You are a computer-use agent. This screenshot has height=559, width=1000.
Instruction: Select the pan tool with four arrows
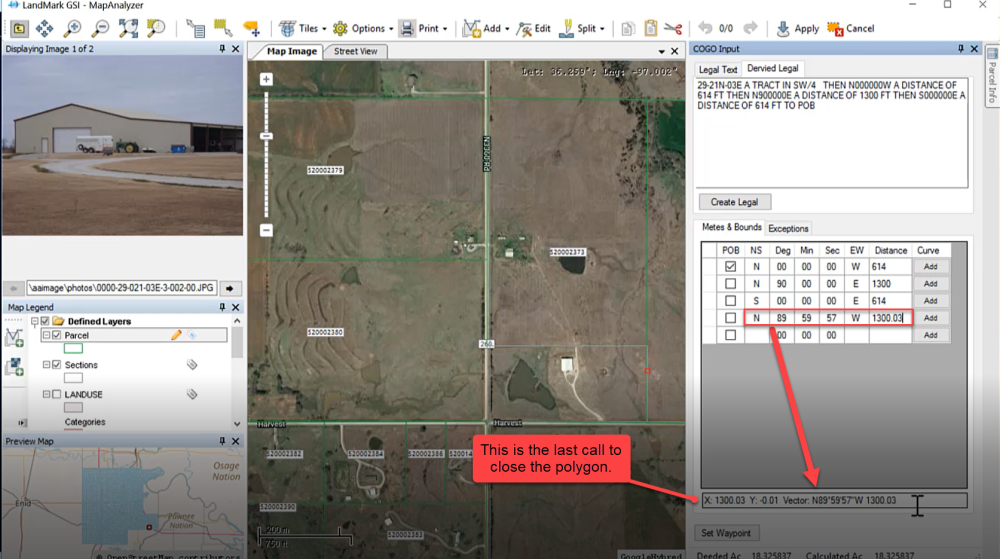(x=44, y=28)
